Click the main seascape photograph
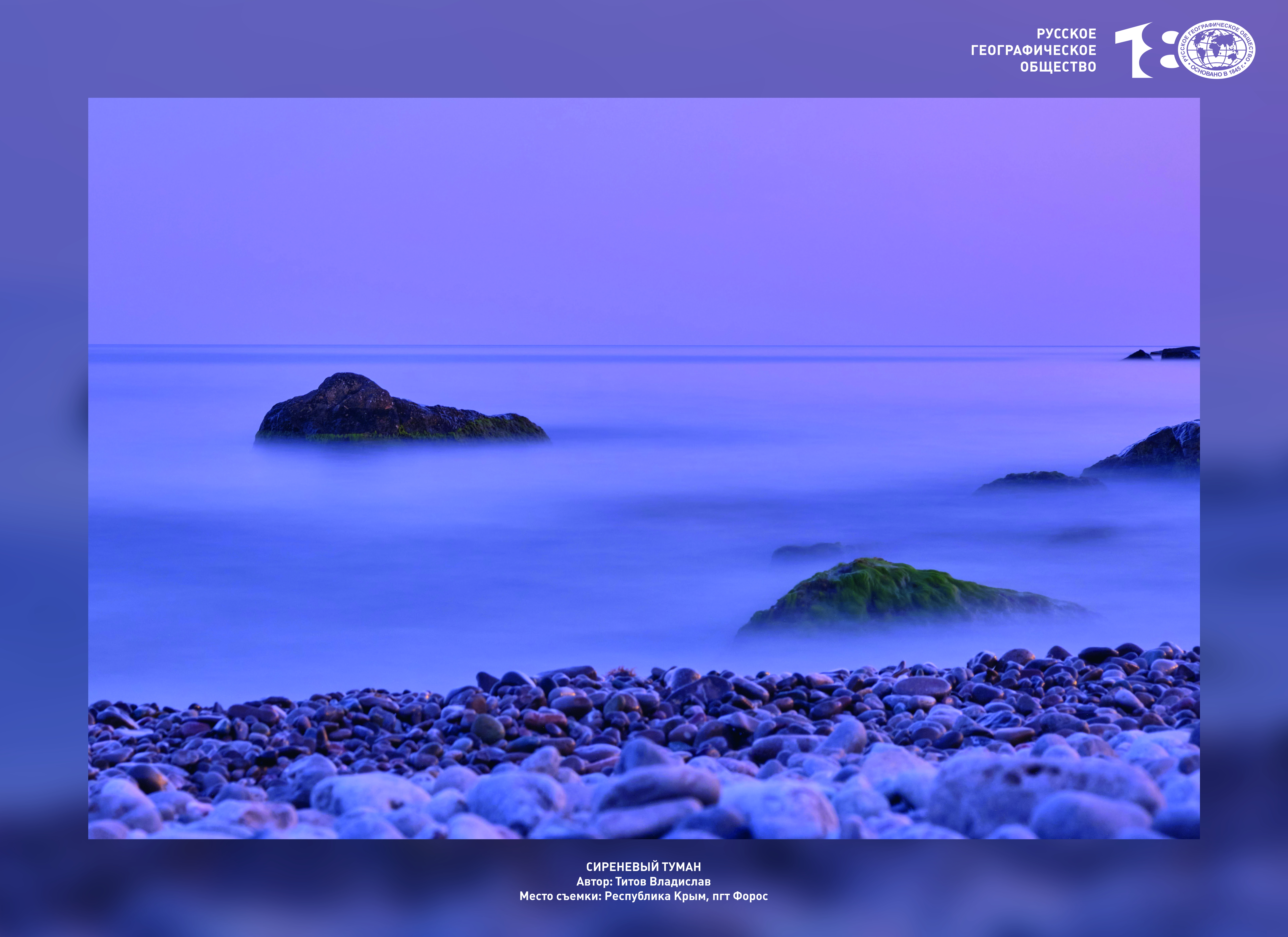The height and width of the screenshot is (937, 1288). (644, 468)
